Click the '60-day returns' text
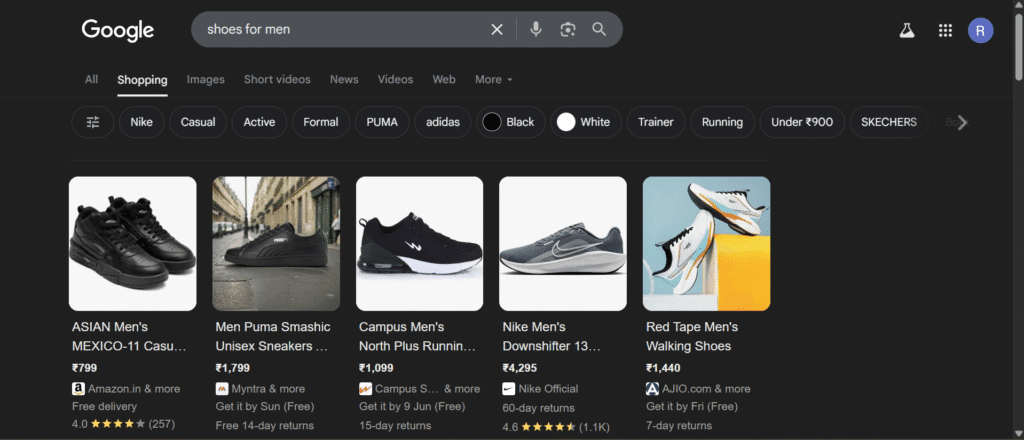The height and width of the screenshot is (440, 1024). [539, 408]
